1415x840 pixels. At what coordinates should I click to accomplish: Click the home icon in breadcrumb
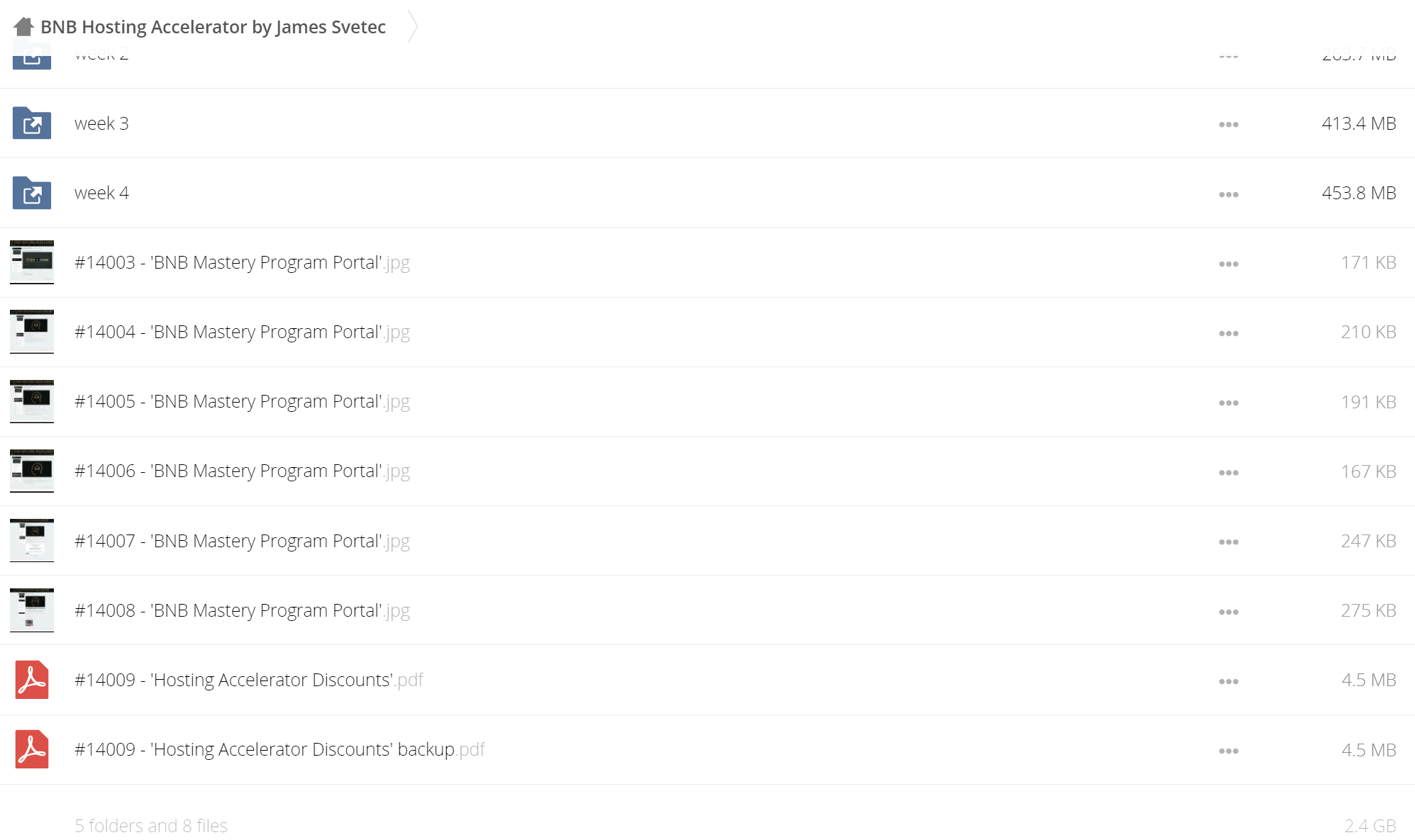click(x=23, y=27)
